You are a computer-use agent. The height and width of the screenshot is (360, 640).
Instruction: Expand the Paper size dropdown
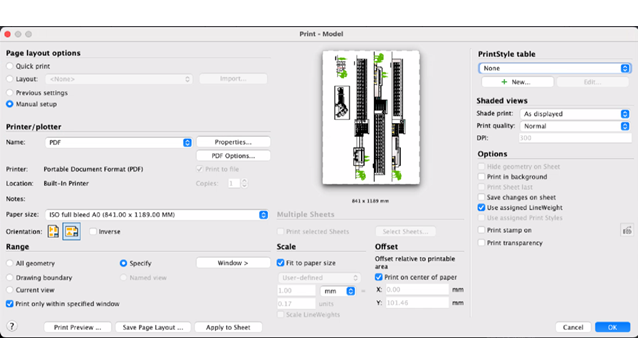pyautogui.click(x=157, y=215)
